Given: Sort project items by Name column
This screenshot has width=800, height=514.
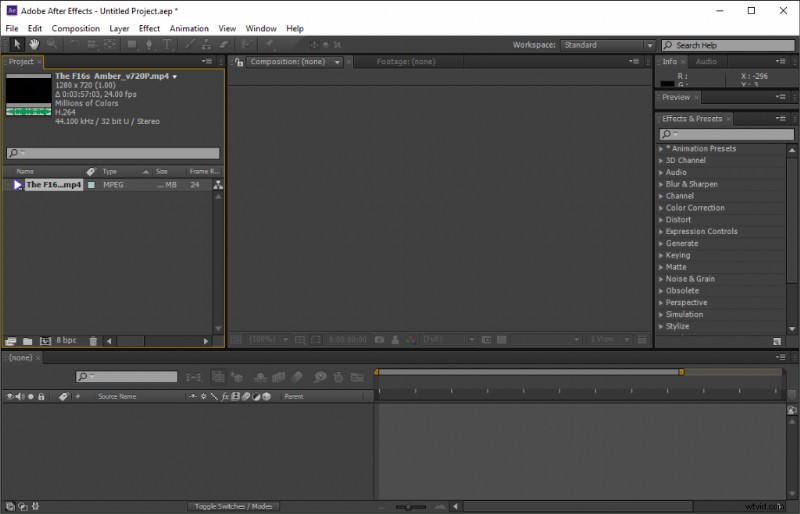Looking at the screenshot, I should point(25,172).
